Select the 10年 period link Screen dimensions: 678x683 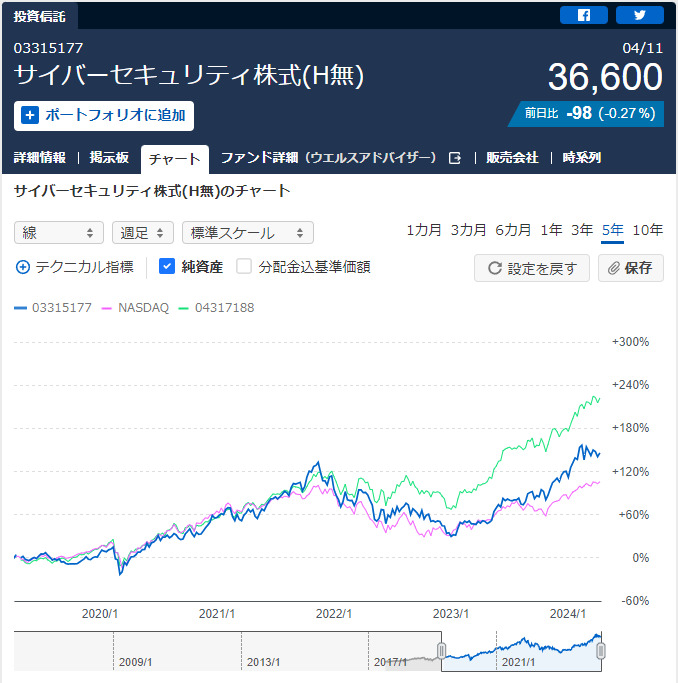pos(648,230)
